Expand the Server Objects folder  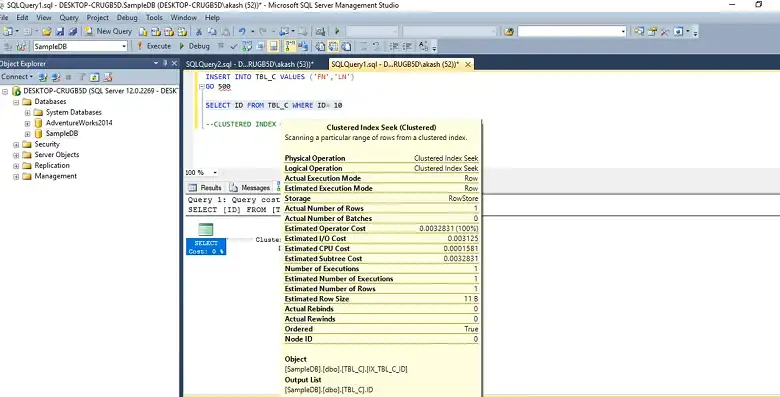pos(16,155)
